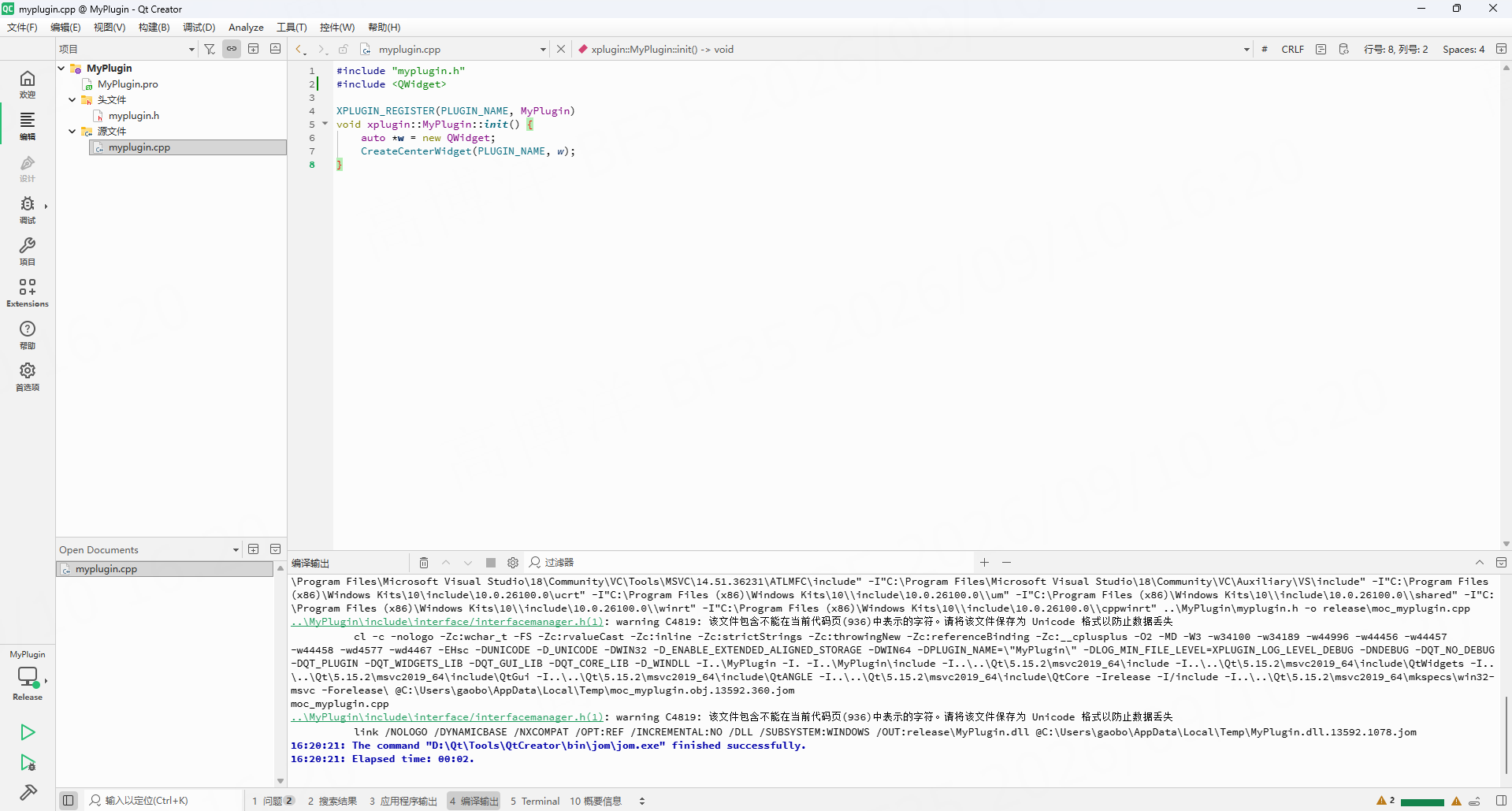Open the Welcome (欢迎) mode
1512x811 pixels.
pos(28,84)
